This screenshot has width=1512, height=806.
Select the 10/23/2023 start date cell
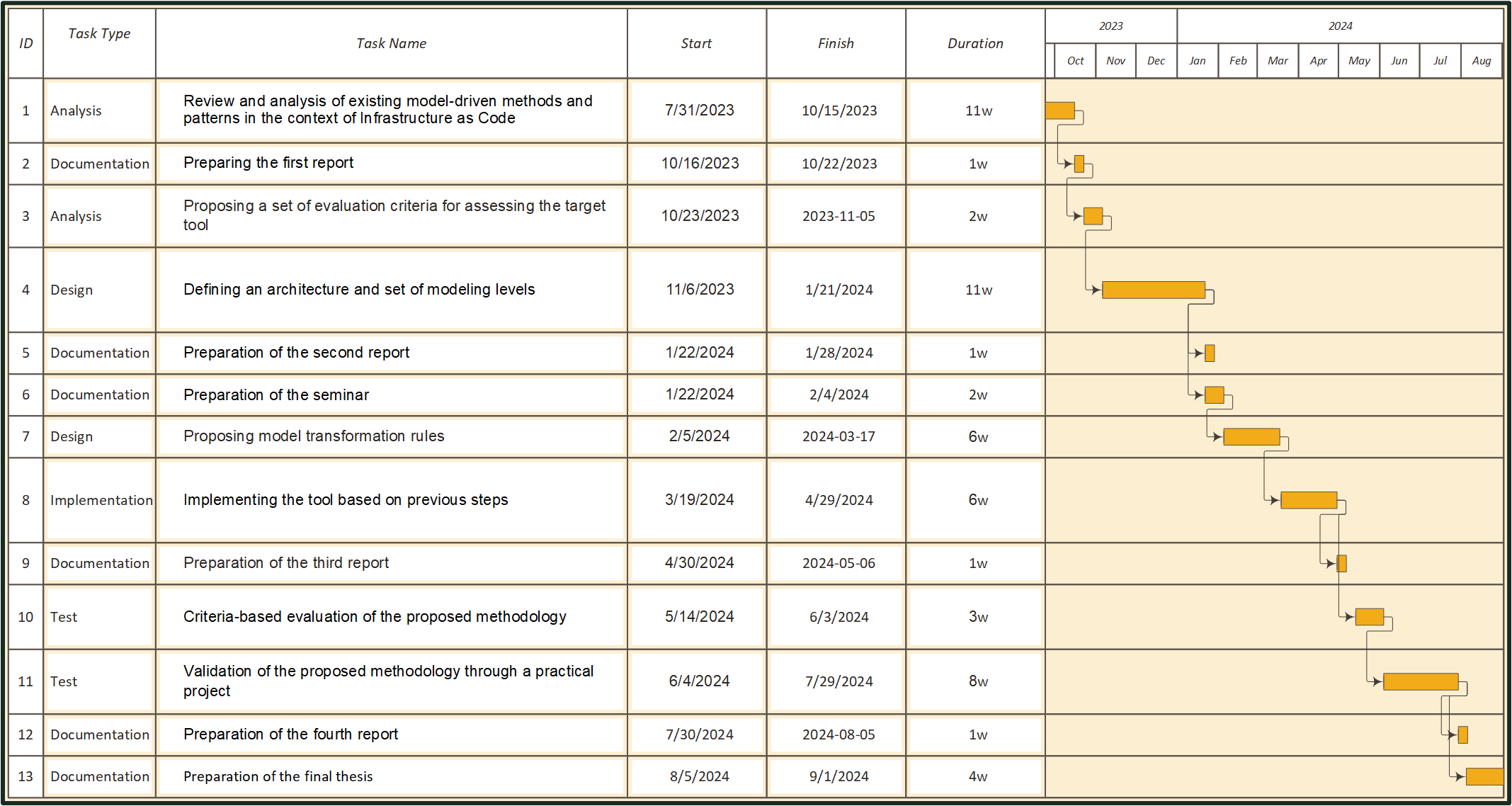point(700,216)
